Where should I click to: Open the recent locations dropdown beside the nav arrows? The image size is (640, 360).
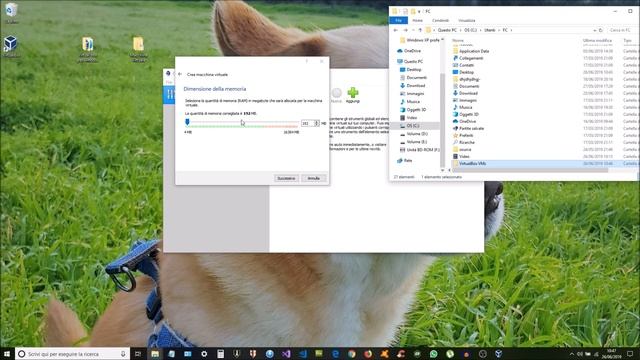pos(413,30)
